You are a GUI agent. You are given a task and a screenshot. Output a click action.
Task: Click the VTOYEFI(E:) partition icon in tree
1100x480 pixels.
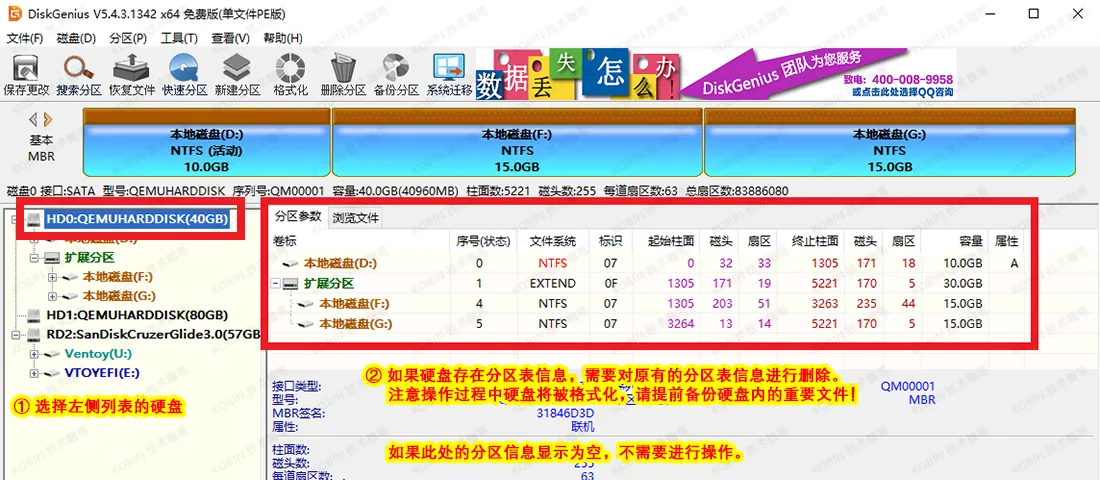(x=51, y=373)
